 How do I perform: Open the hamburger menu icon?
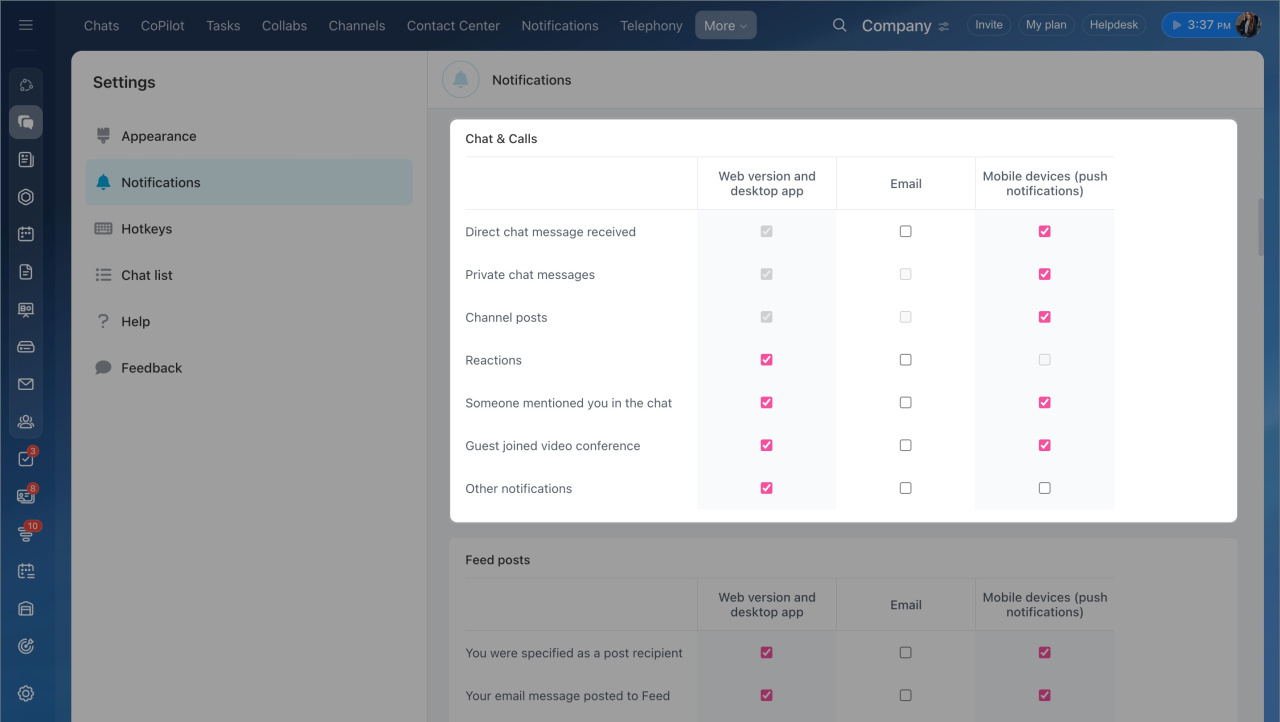point(26,25)
